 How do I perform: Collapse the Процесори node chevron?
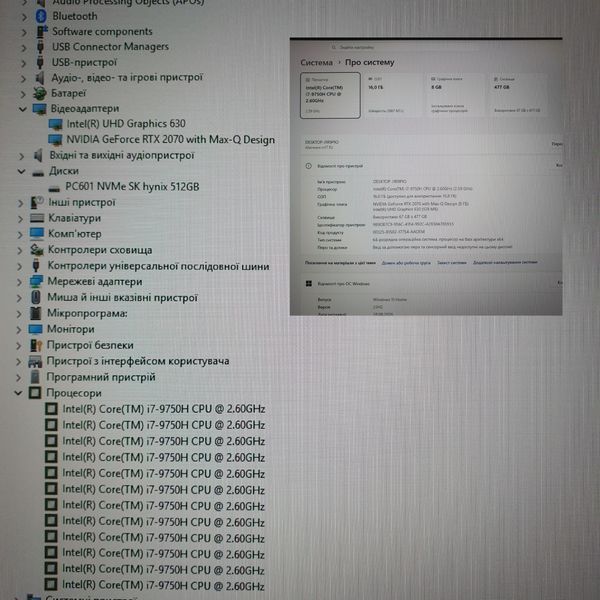point(18,393)
